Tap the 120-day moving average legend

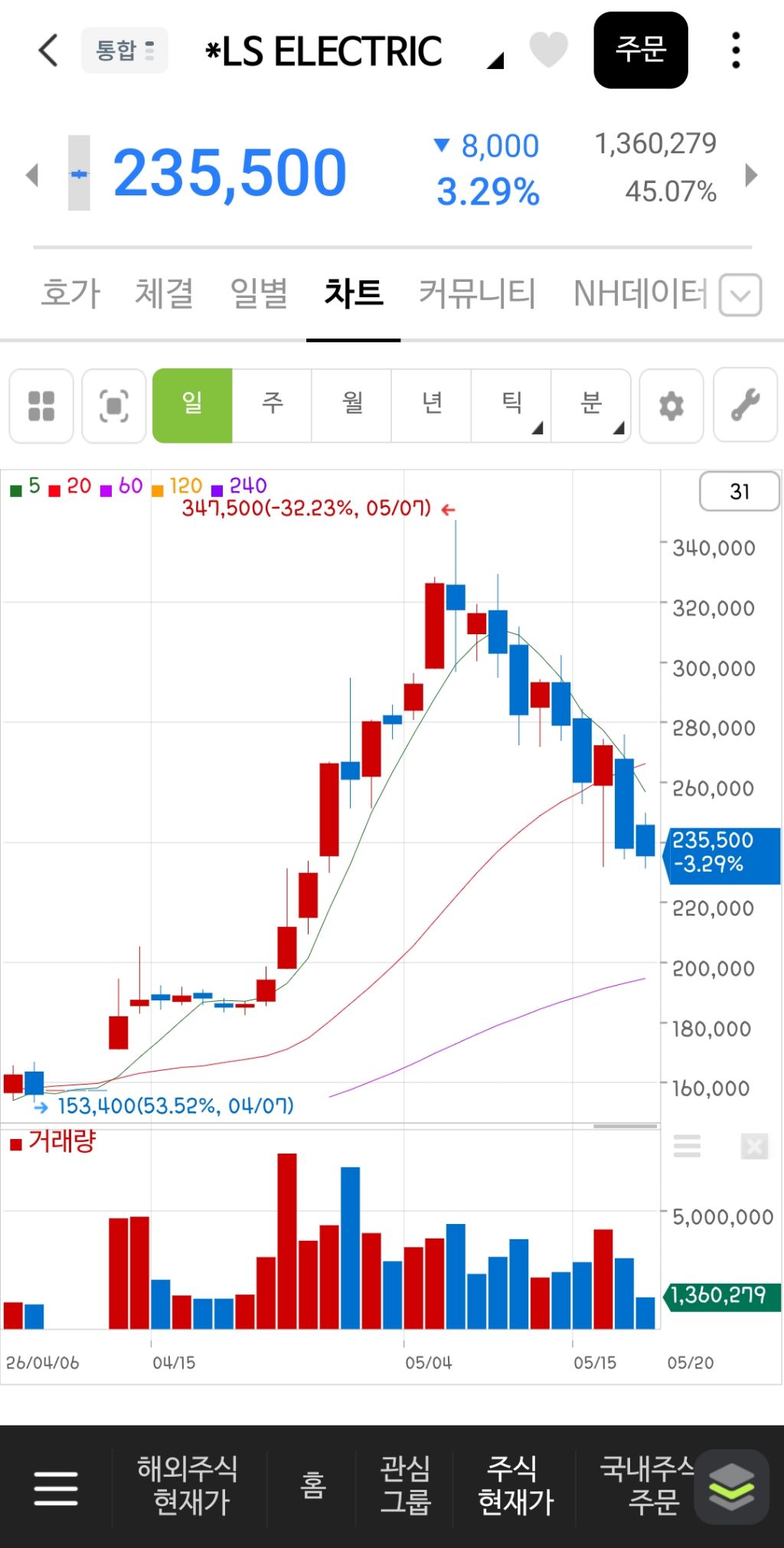[178, 486]
